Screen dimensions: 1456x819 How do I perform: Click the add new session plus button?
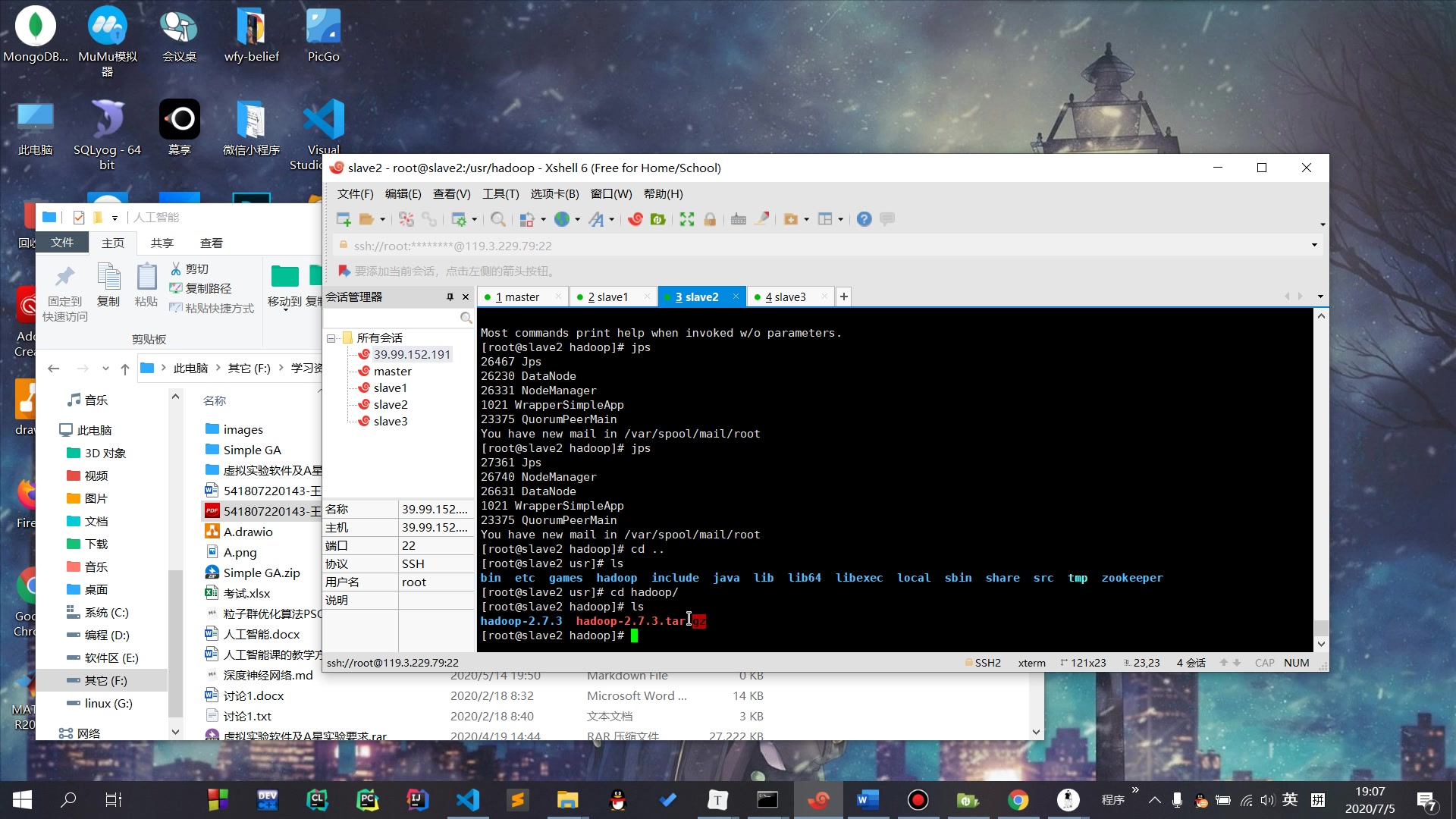coord(843,296)
